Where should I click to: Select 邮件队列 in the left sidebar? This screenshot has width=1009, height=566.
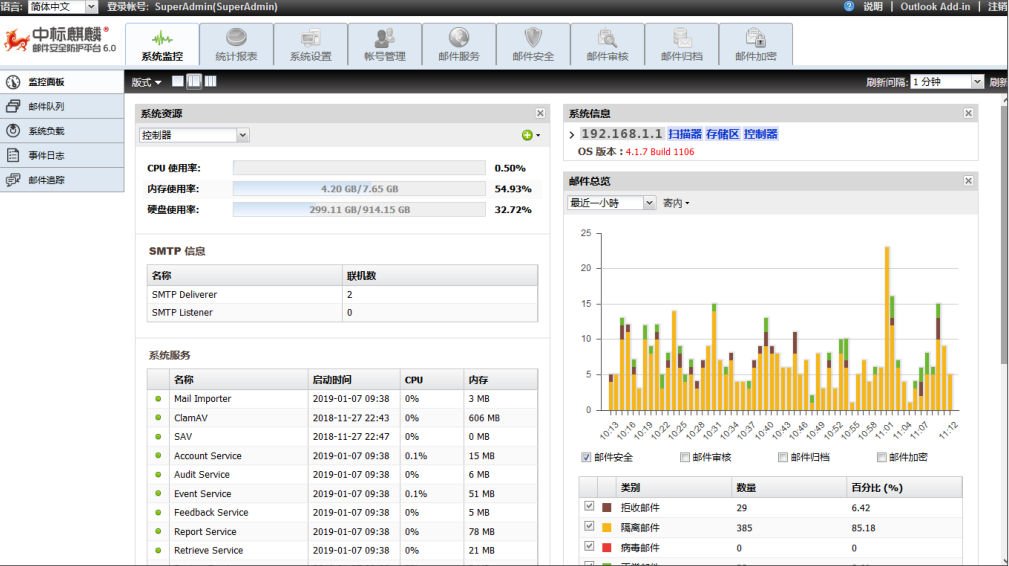pyautogui.click(x=46, y=106)
